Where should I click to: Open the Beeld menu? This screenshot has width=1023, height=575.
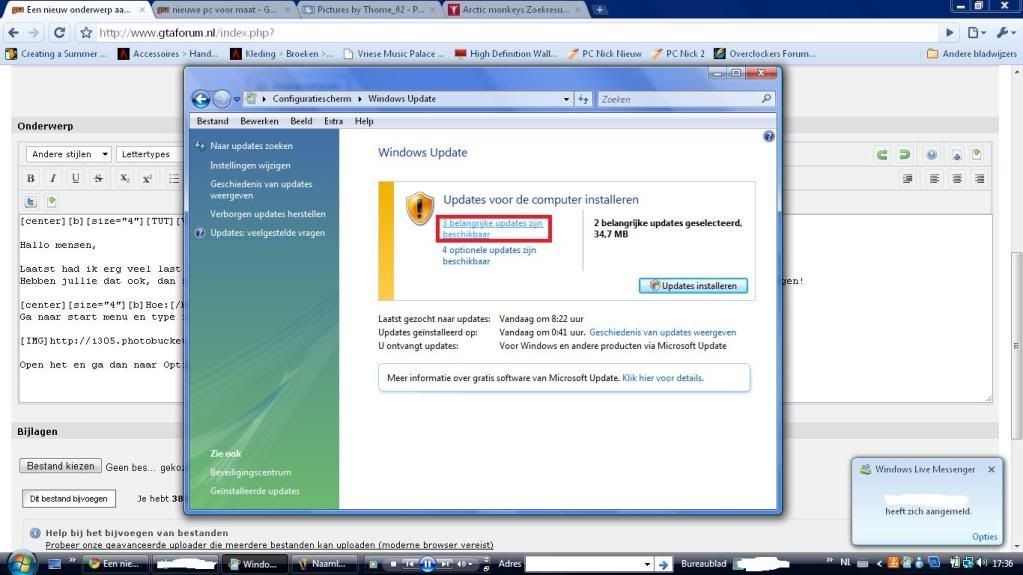301,121
